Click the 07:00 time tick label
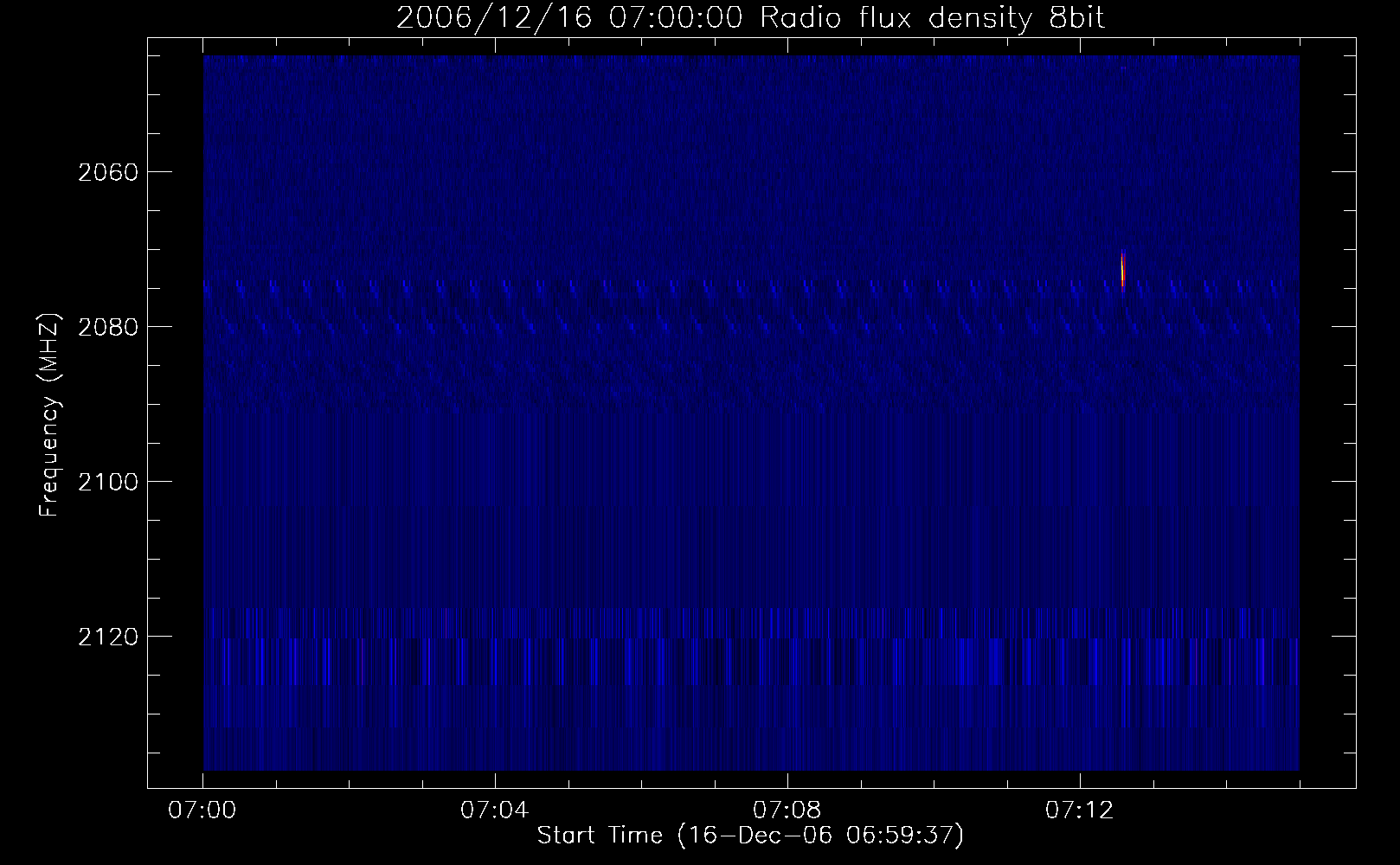Viewport: 1400px width, 865px height. coord(203,811)
